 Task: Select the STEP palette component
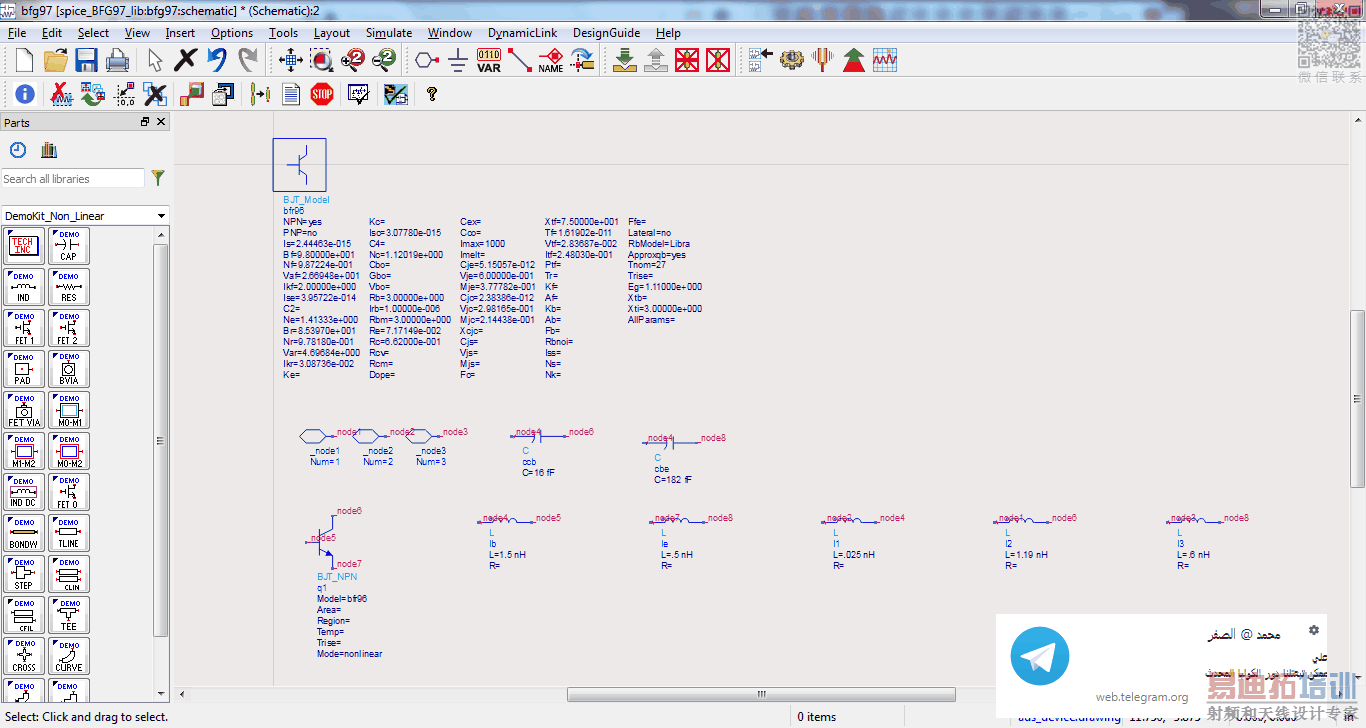pos(24,574)
